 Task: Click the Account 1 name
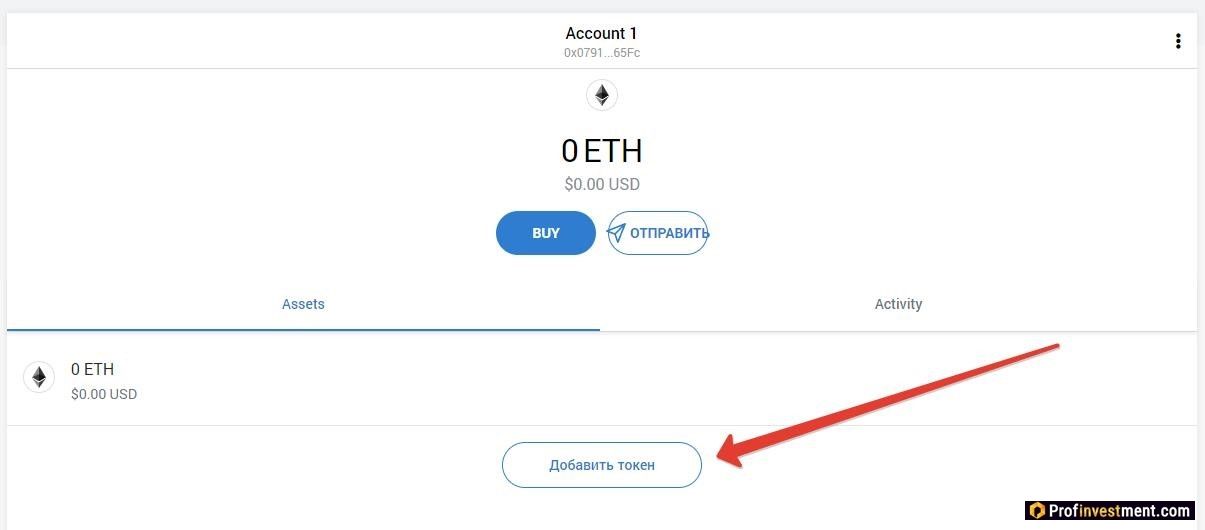601,34
